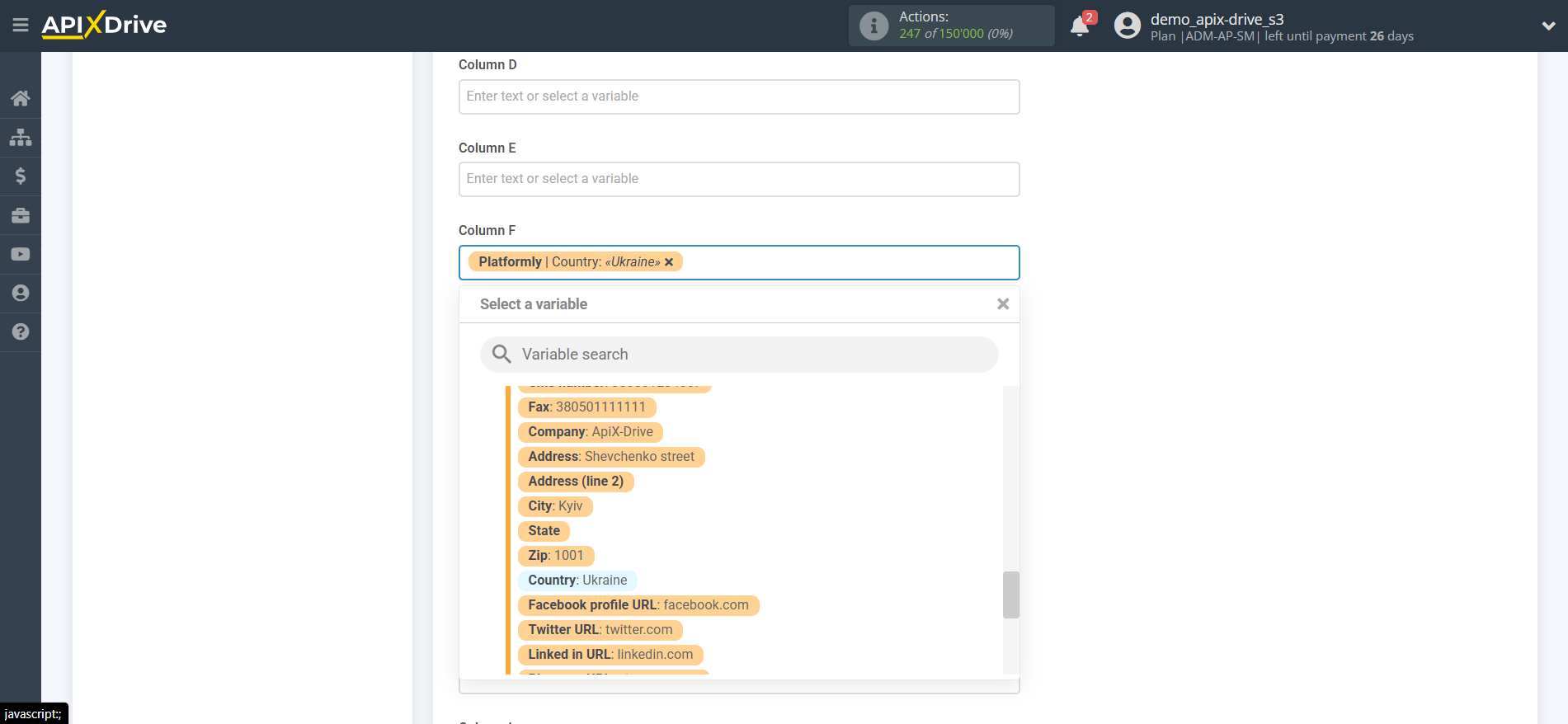Select the Facebook profile URL variable
Image resolution: width=1568 pixels, height=724 pixels.
click(x=638, y=605)
